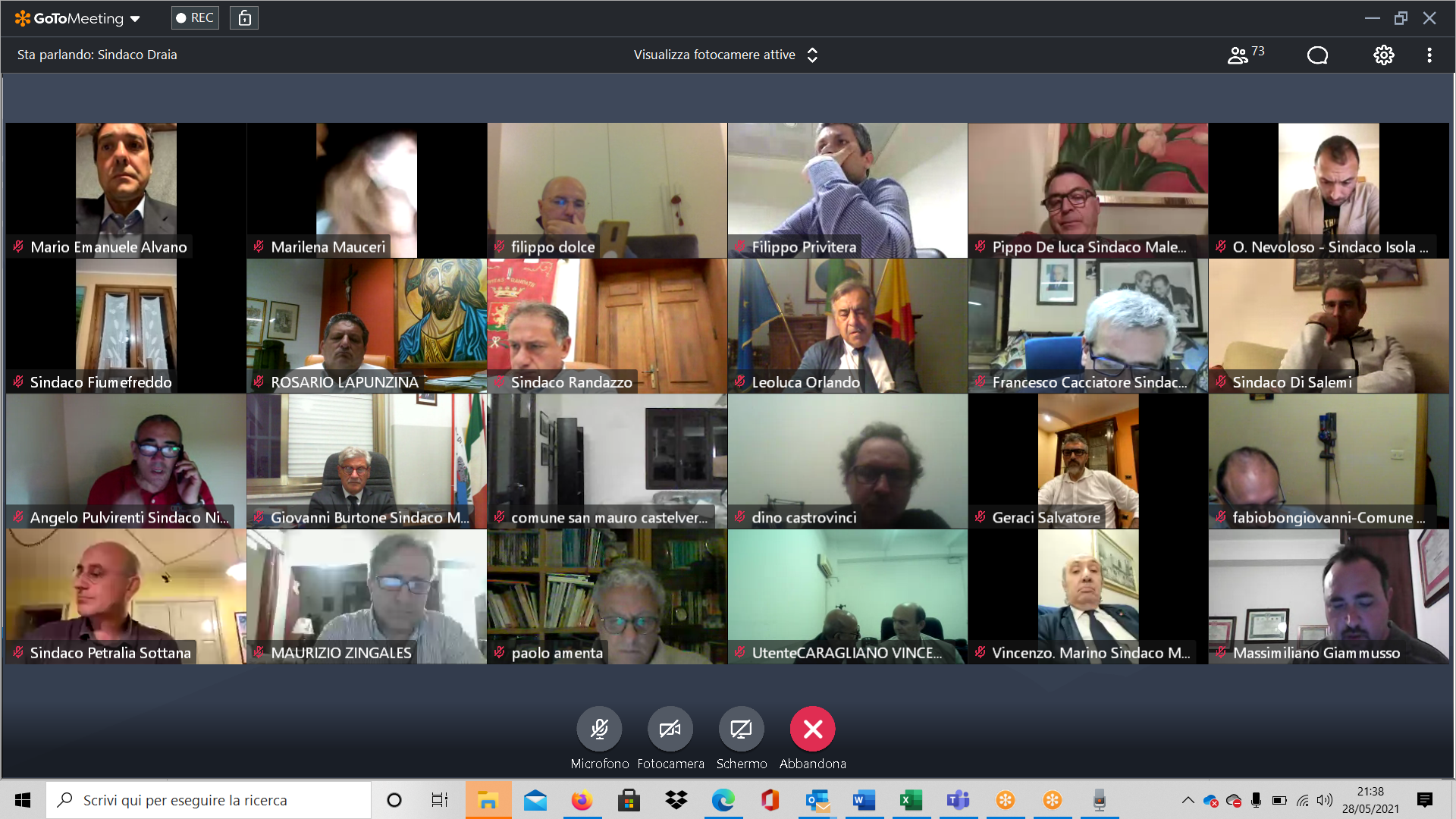
Task: Click the dino castrovinci name label
Action: [804, 517]
